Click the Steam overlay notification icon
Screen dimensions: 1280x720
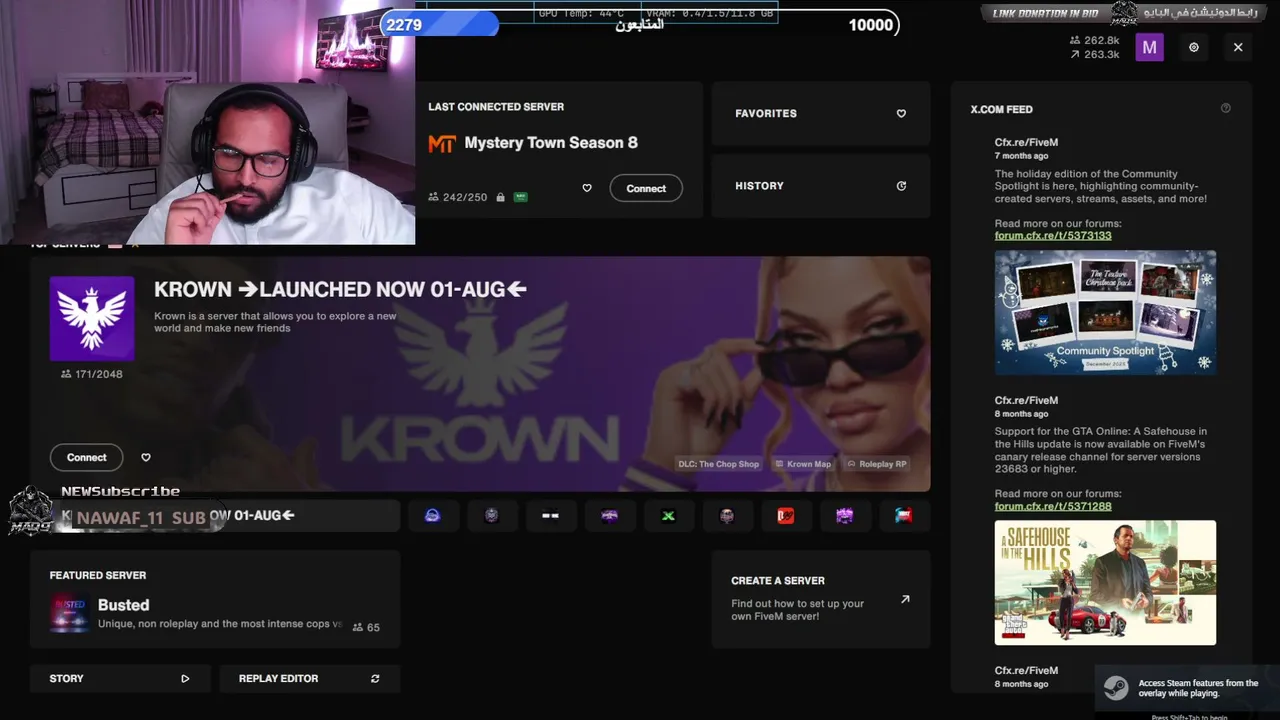[1116, 688]
